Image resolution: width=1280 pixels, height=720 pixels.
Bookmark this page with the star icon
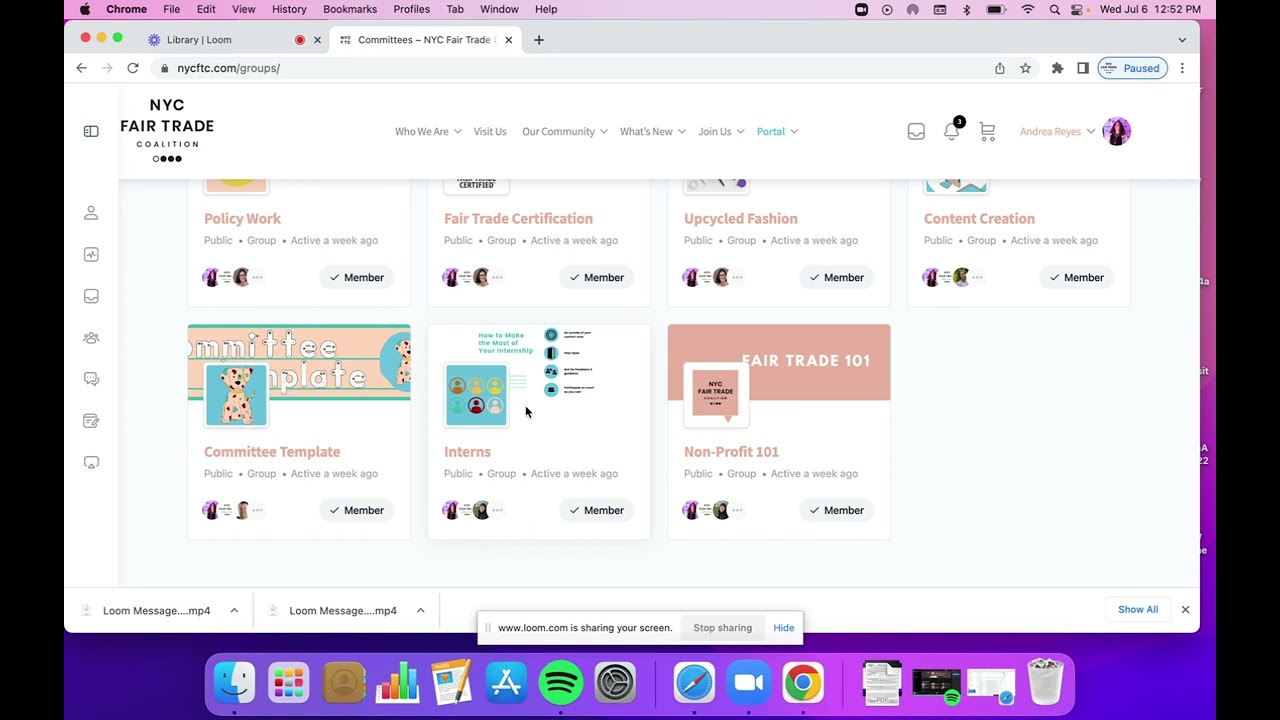tap(1025, 68)
